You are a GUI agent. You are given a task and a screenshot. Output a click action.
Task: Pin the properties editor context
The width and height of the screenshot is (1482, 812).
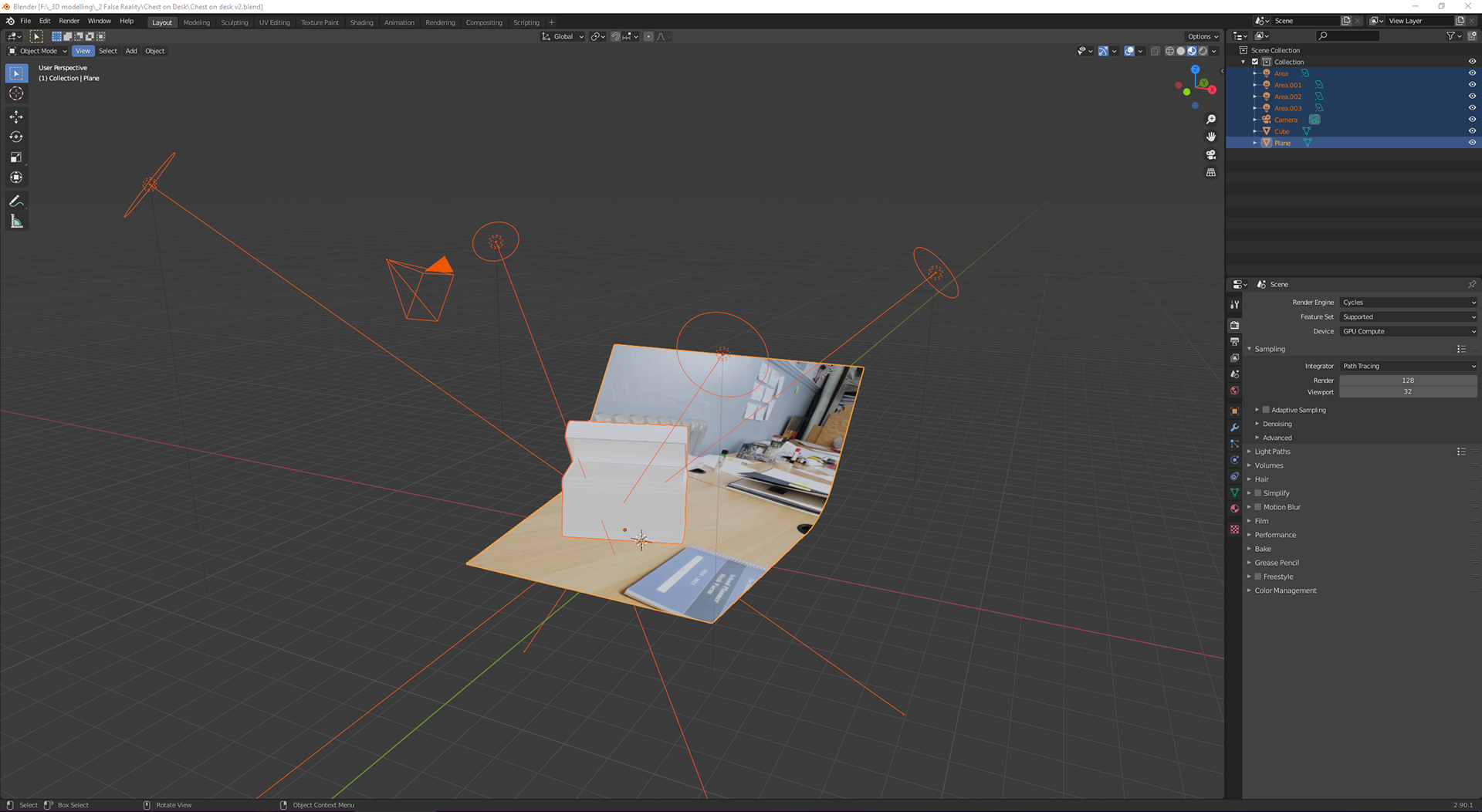pos(1471,284)
